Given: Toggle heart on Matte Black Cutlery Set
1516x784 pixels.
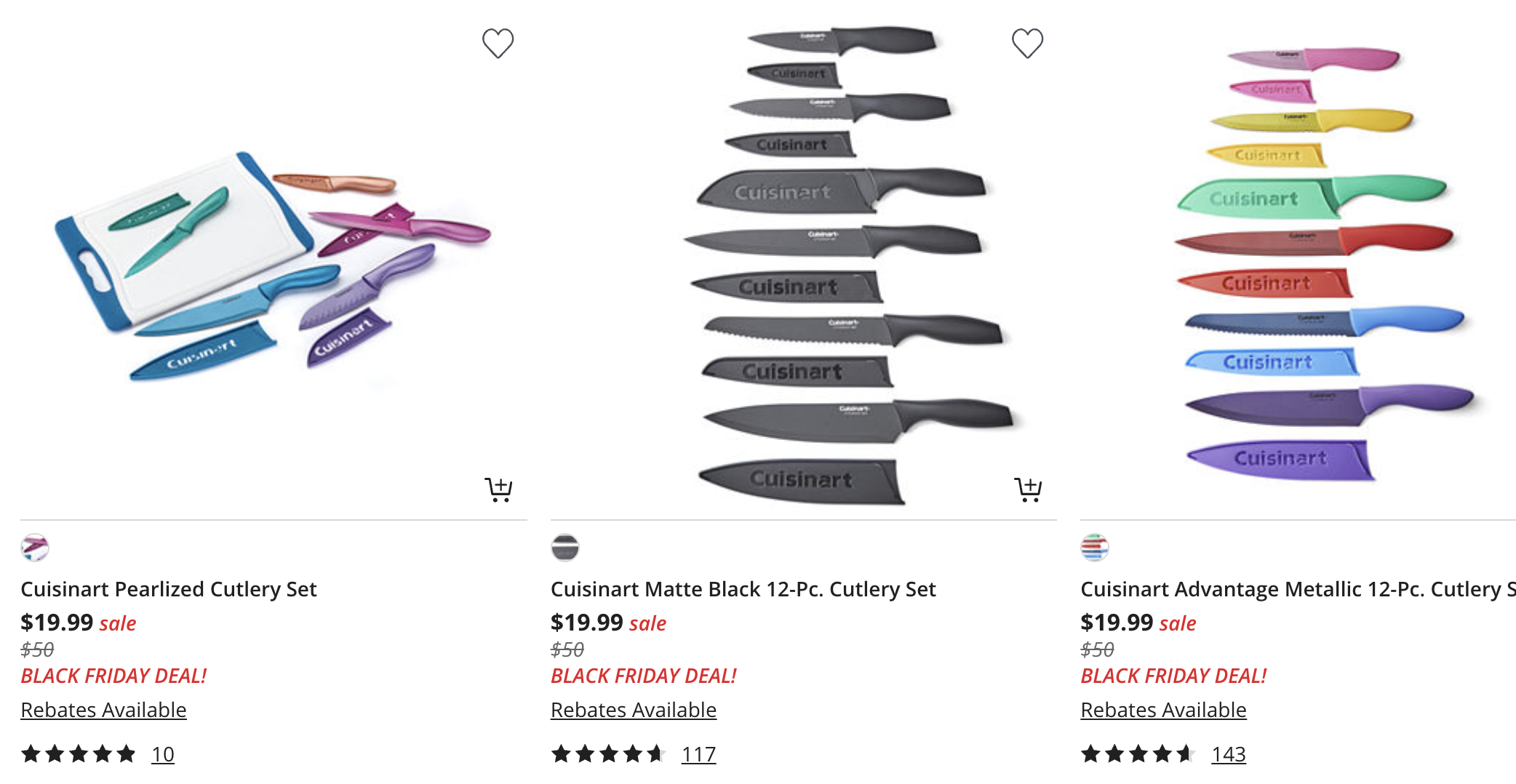Looking at the screenshot, I should click(1027, 44).
